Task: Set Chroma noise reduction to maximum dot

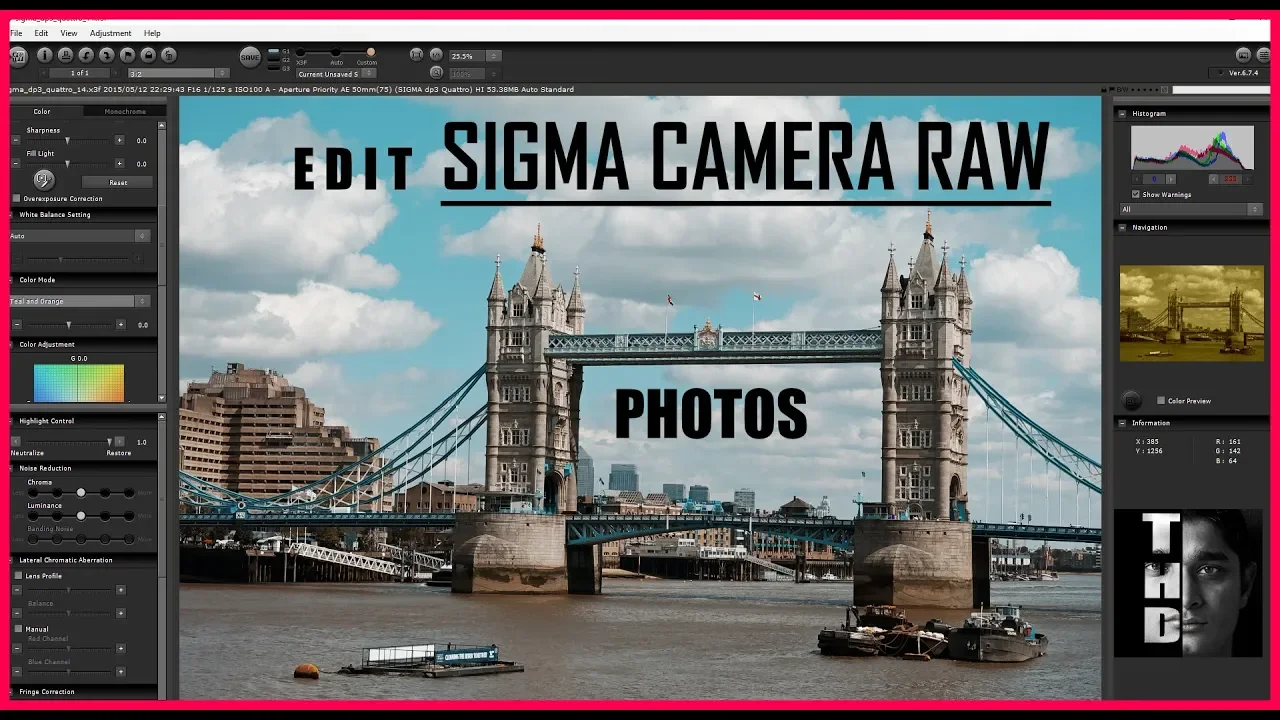Action: (130, 492)
